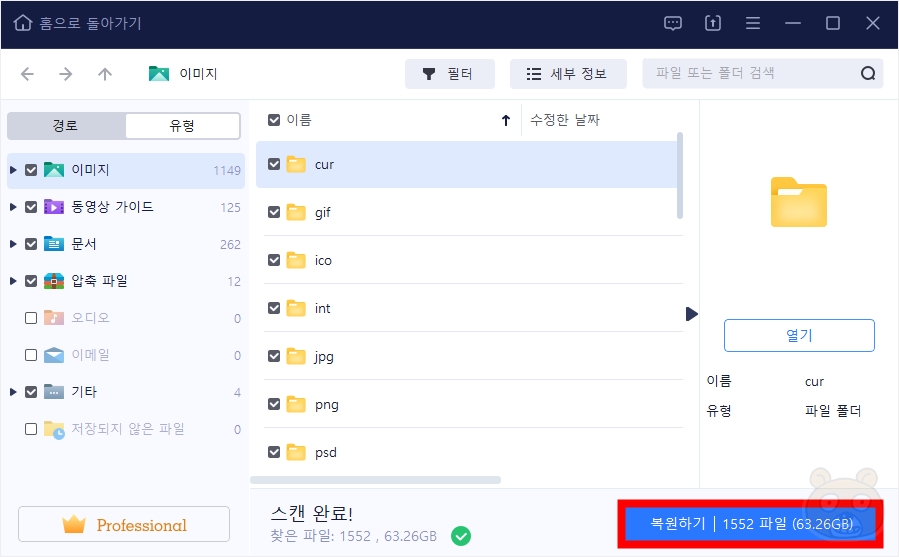Uncheck the jpg folder checkbox
The height and width of the screenshot is (557, 899).
(274, 356)
